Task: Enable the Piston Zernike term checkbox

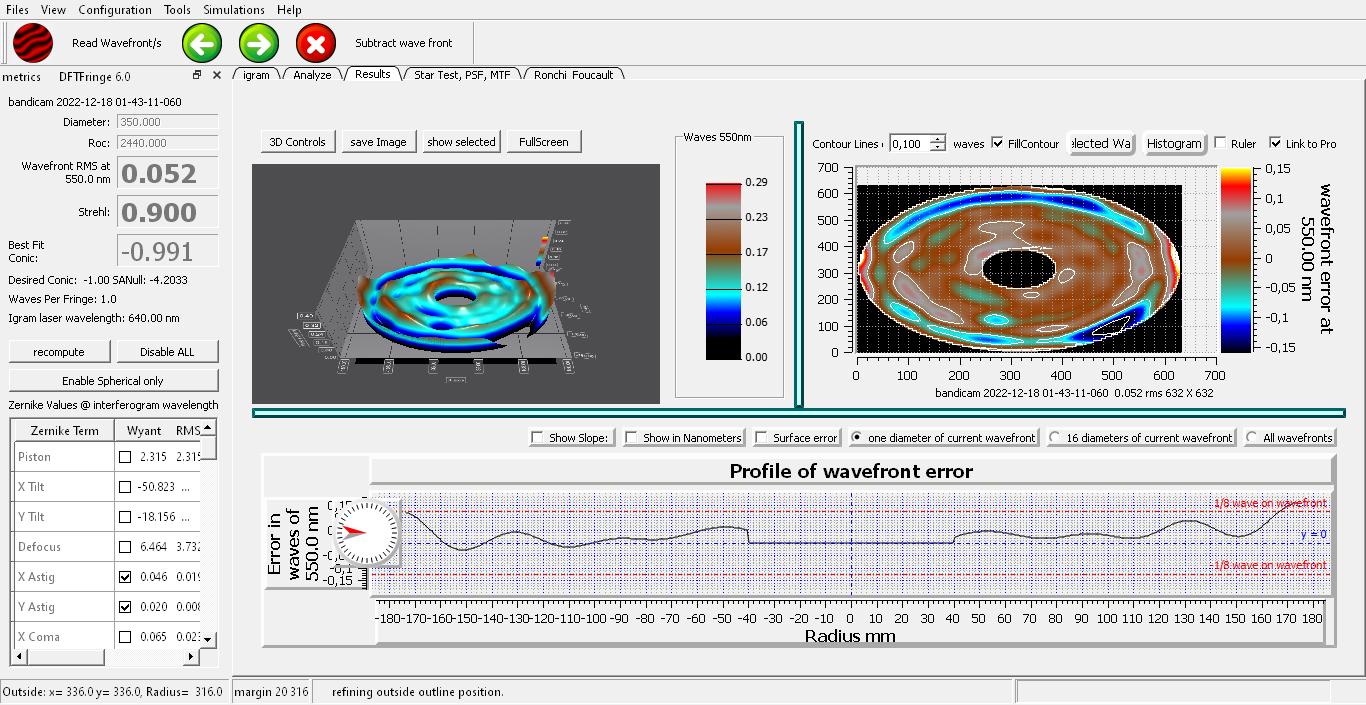Action: click(x=125, y=457)
